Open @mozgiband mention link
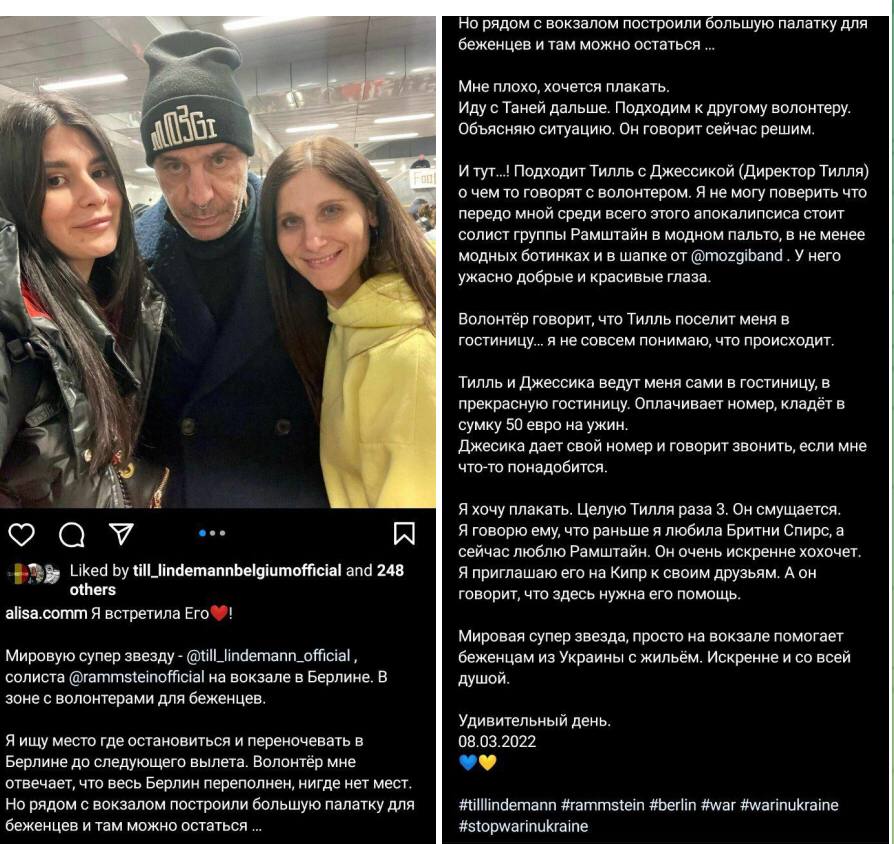This screenshot has width=894, height=844. click(737, 255)
